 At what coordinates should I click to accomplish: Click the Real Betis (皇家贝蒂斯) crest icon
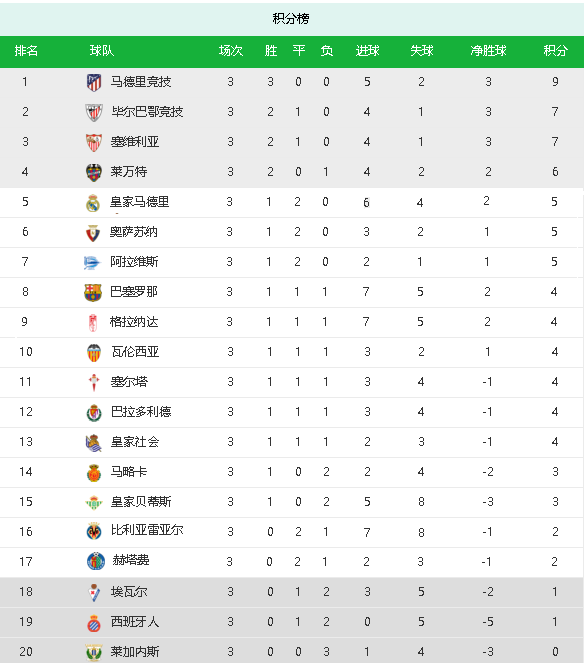pyautogui.click(x=94, y=502)
